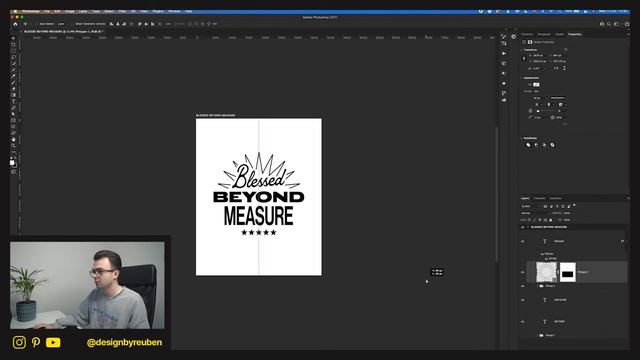The height and width of the screenshot is (360, 640).
Task: Open the Actions panel play icon
Action: pos(504,53)
